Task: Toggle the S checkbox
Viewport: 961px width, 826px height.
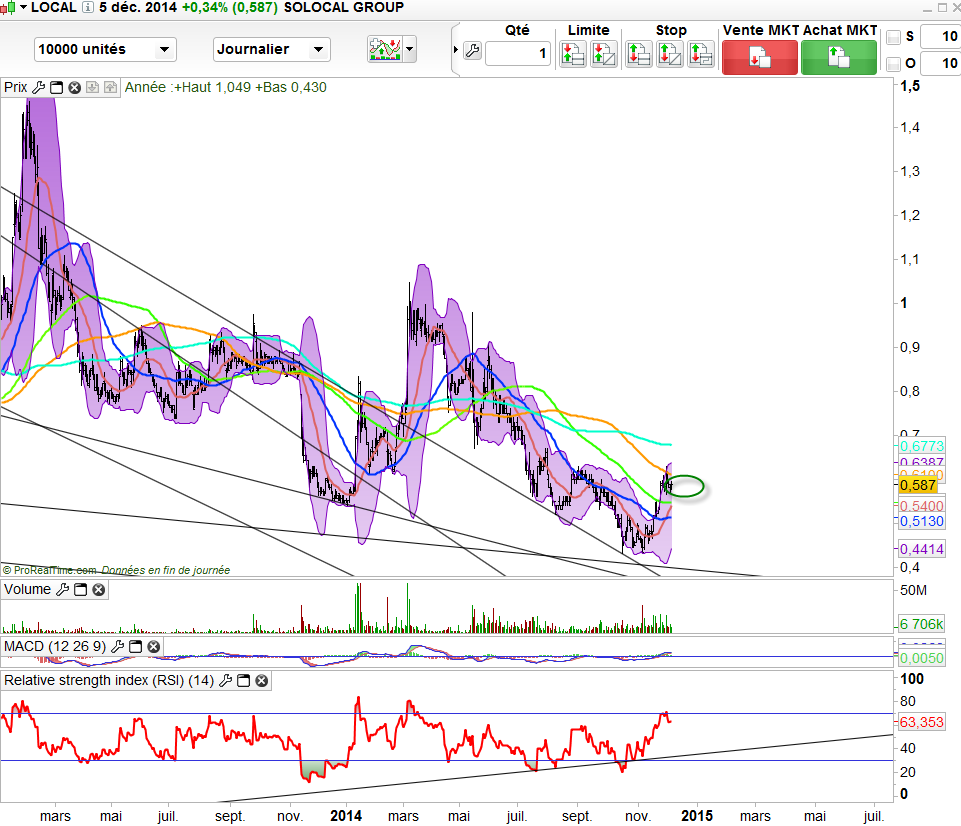Action: [x=894, y=37]
